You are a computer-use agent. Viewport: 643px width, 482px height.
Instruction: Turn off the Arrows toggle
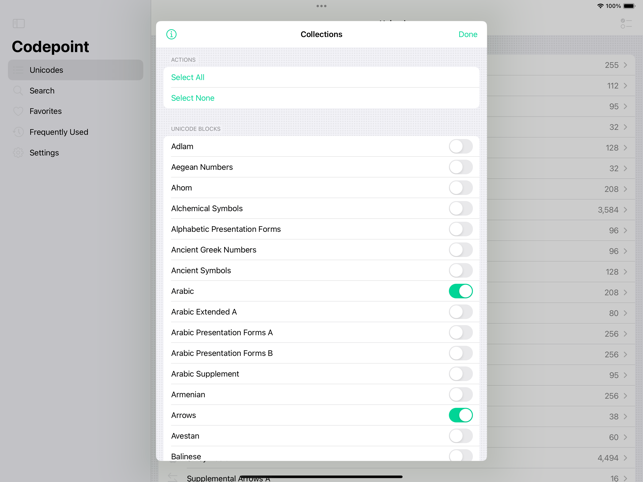pyautogui.click(x=461, y=415)
